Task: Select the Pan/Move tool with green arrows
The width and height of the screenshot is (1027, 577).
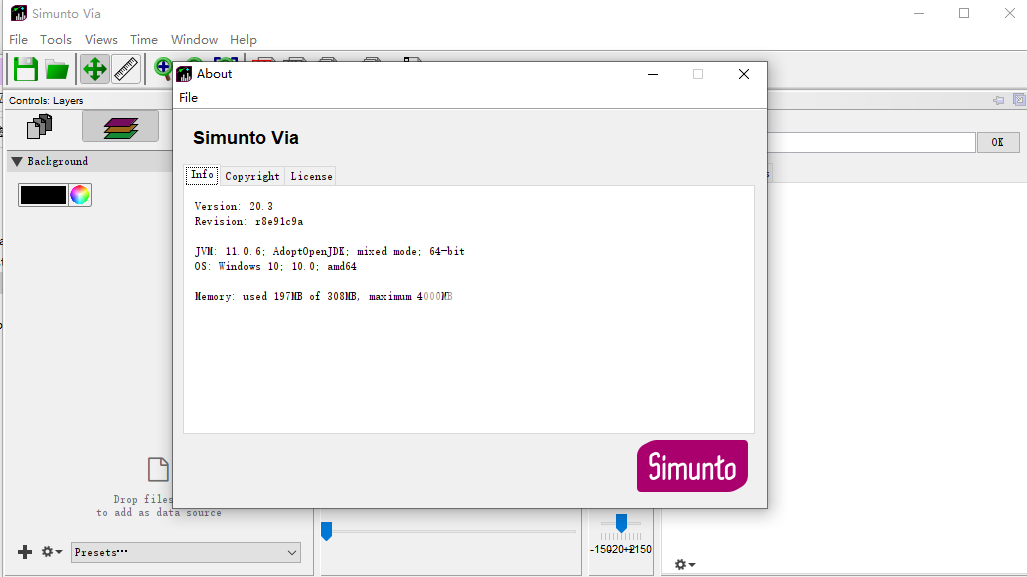Action: 95,69
